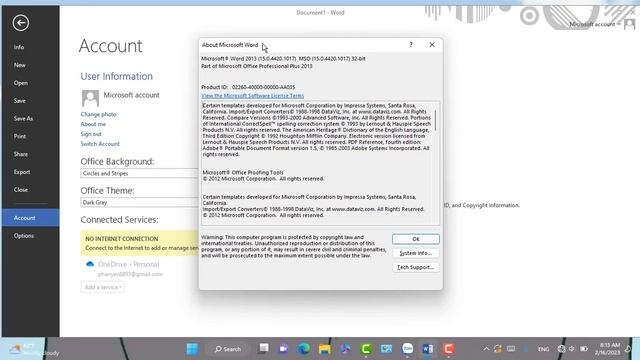Open the Print page
This screenshot has width=640, height=360.
pyautogui.click(x=20, y=136)
